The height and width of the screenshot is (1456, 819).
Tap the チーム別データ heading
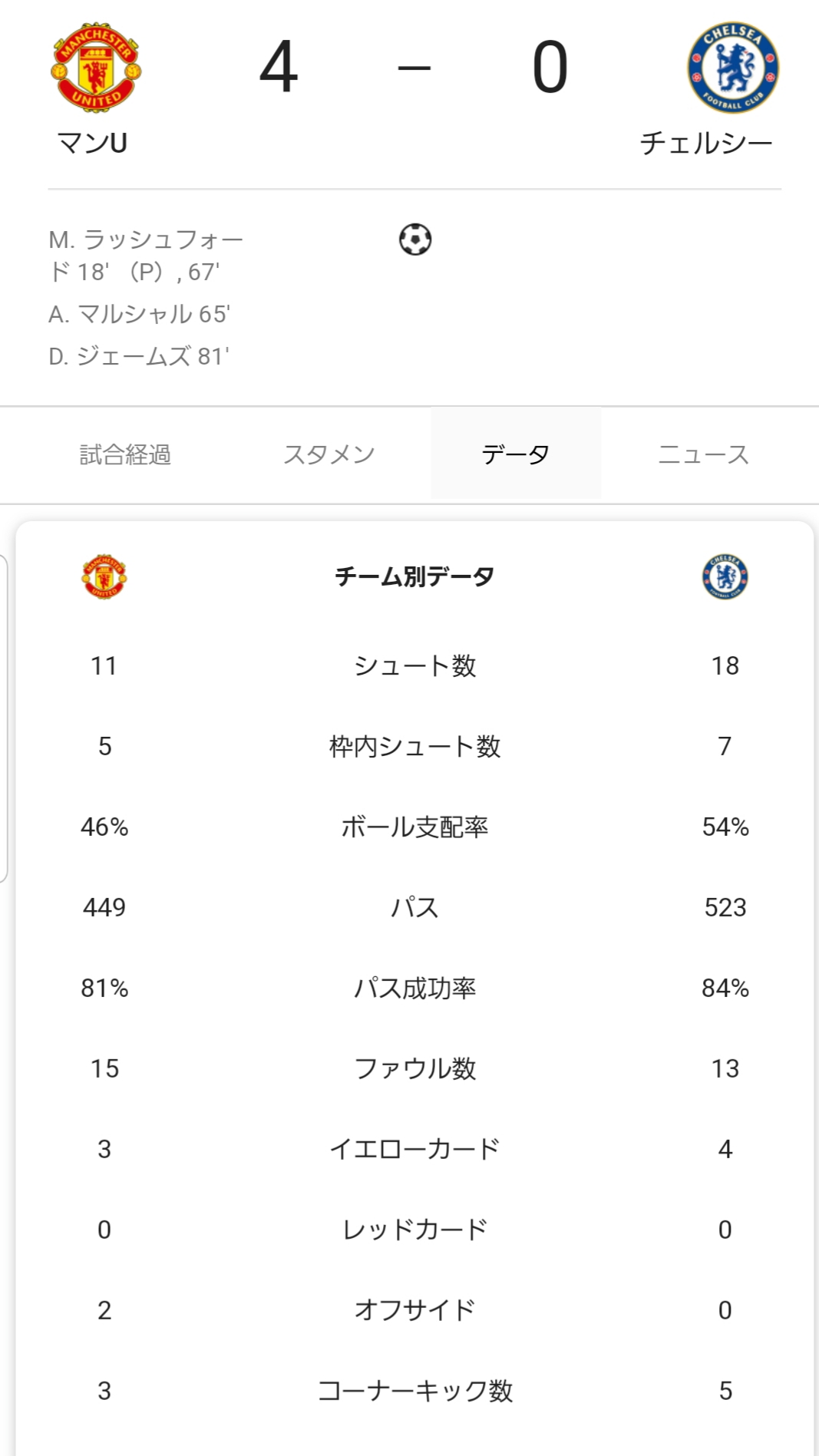click(414, 576)
